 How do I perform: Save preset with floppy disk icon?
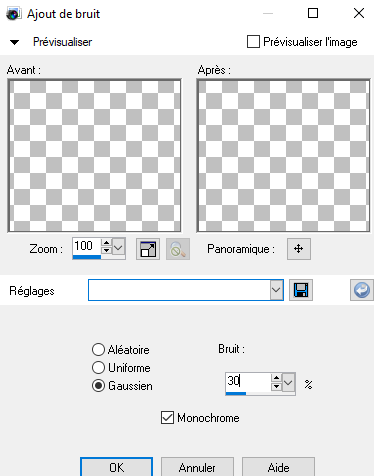[301, 290]
